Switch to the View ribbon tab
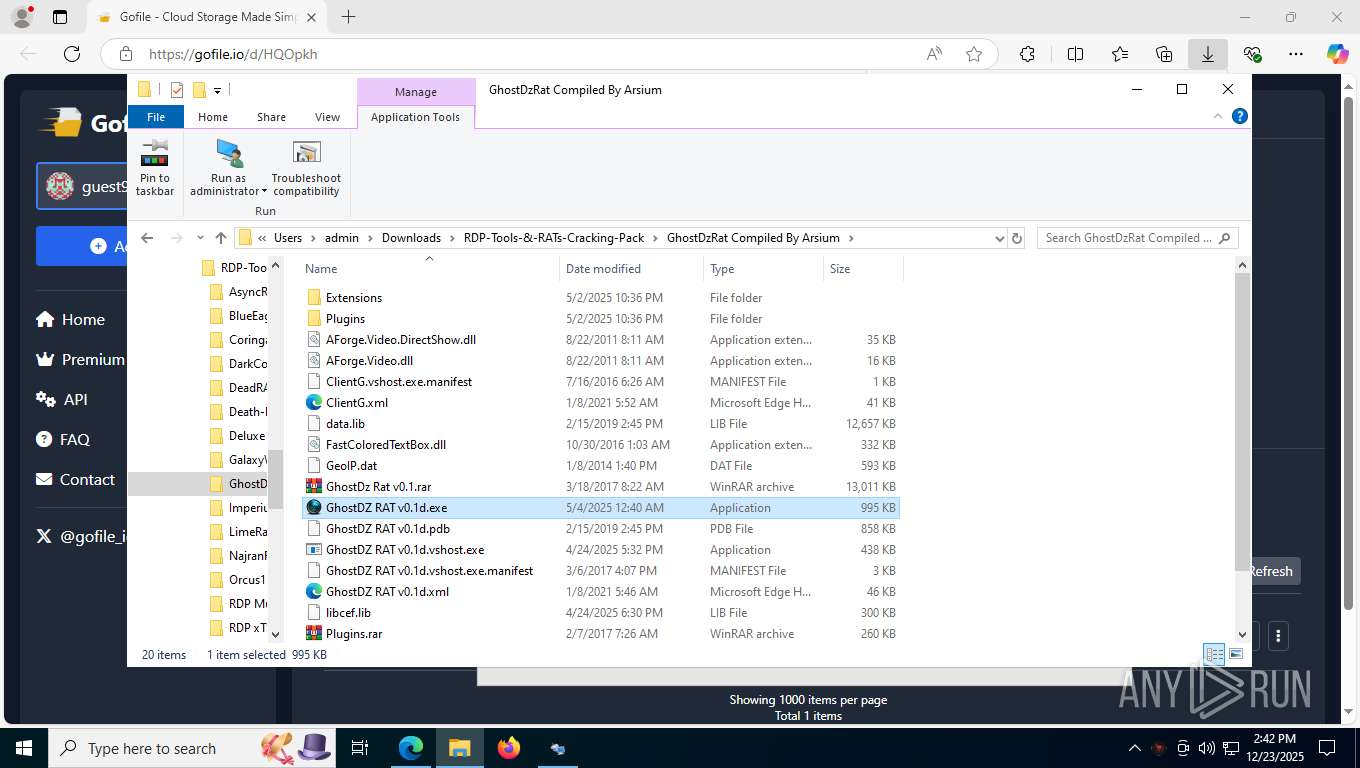This screenshot has width=1360, height=768. coord(328,117)
